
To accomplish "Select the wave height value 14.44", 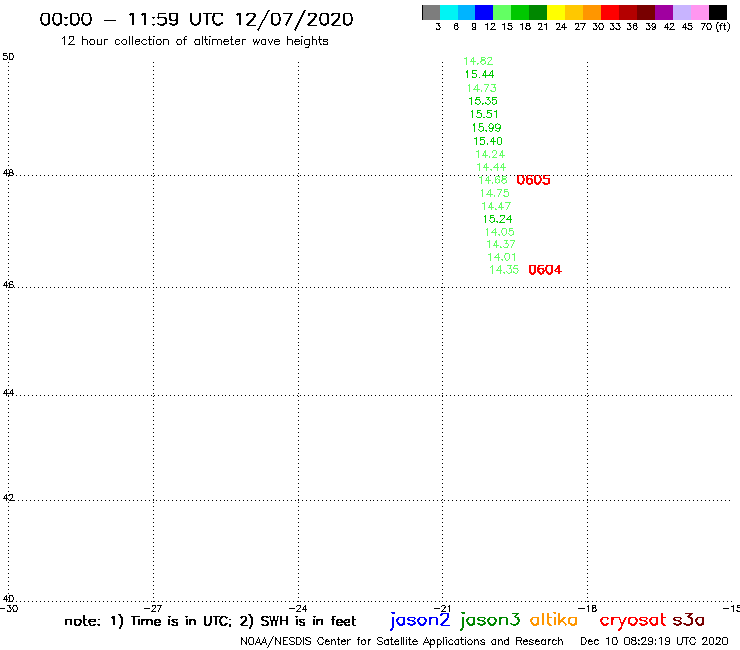I will pos(491,167).
